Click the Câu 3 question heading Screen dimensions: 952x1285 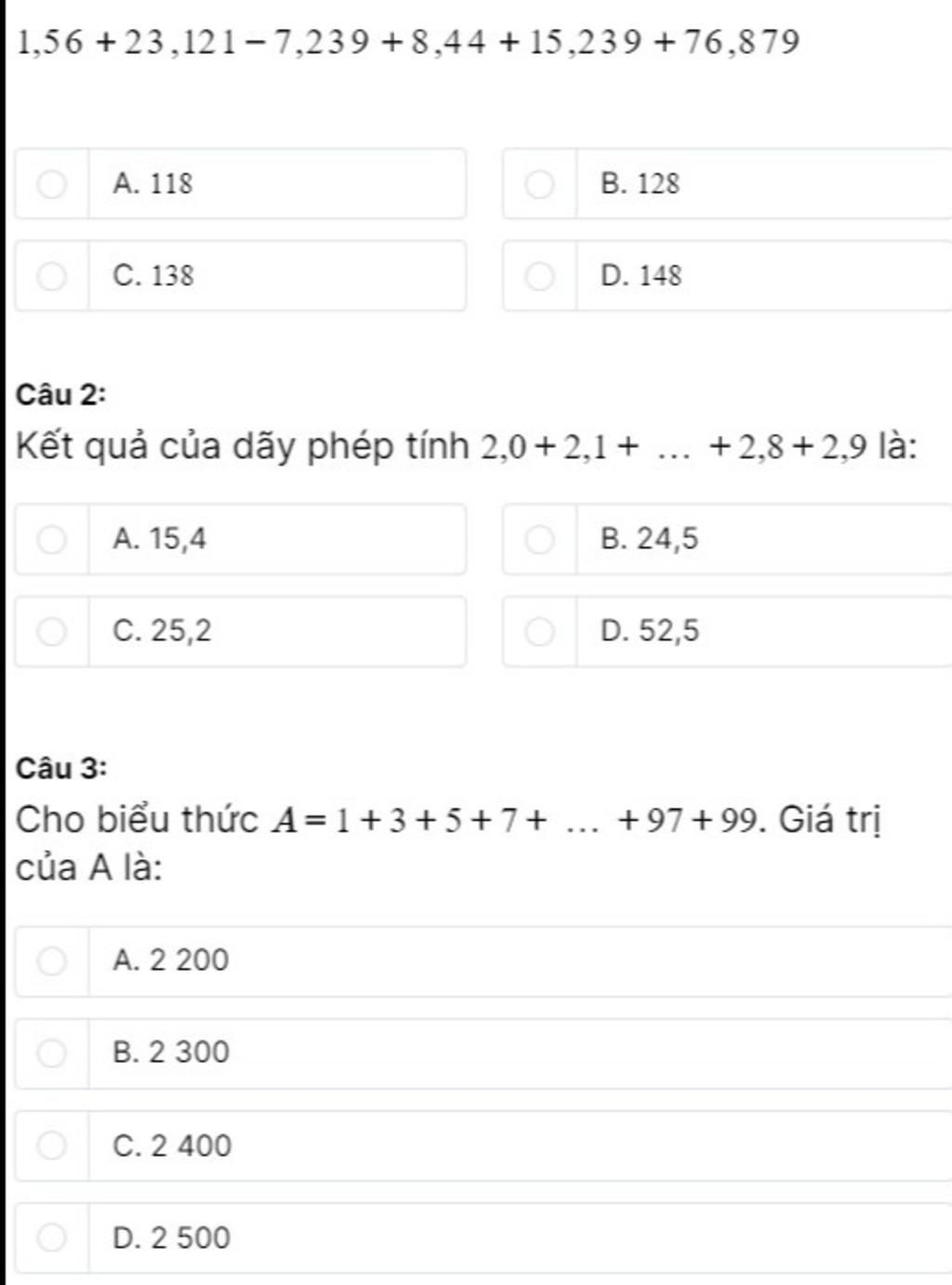(x=61, y=768)
